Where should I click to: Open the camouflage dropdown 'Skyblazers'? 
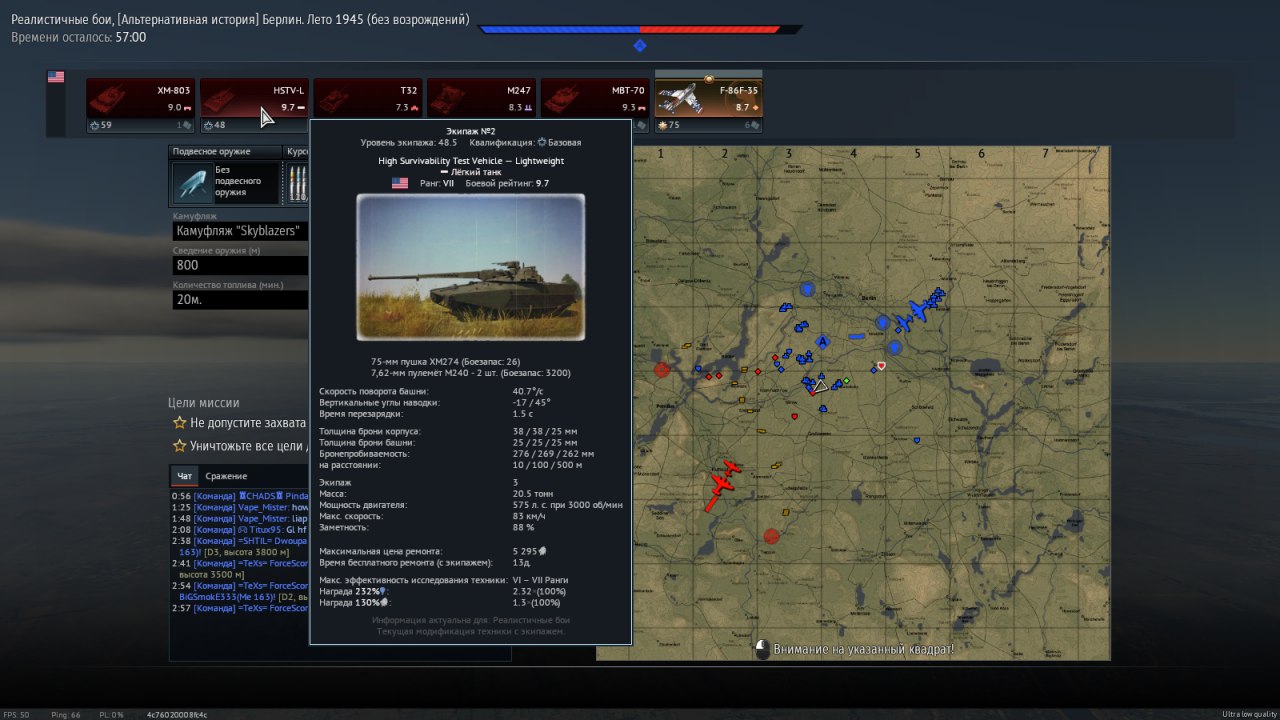click(x=240, y=232)
